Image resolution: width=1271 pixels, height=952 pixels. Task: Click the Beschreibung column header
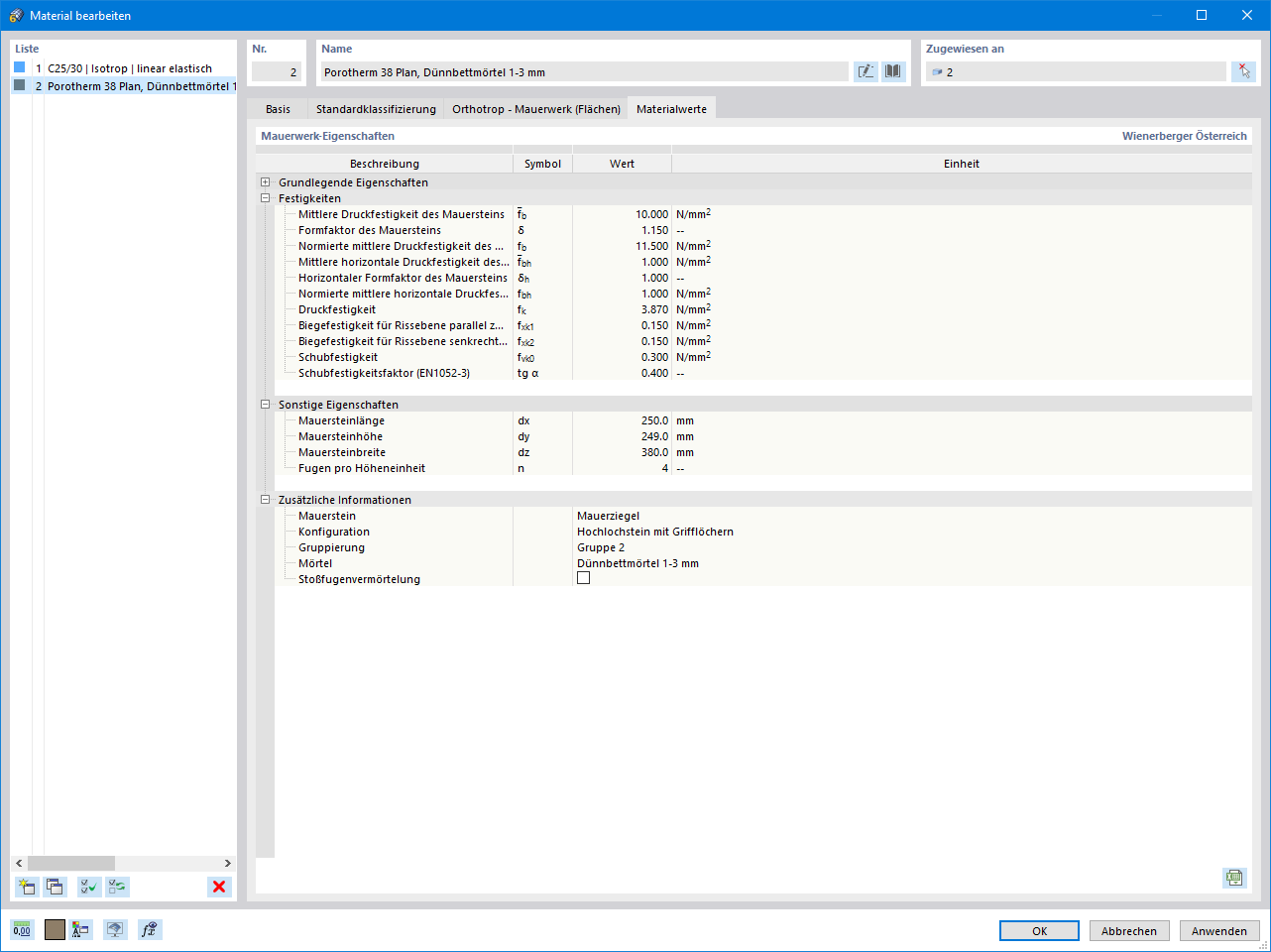385,164
